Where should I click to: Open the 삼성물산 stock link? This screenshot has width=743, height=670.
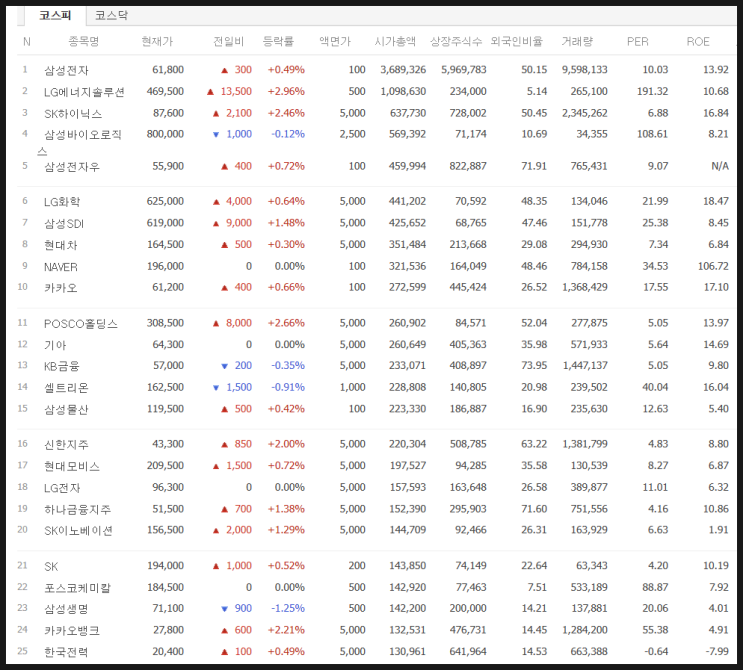coord(66,409)
